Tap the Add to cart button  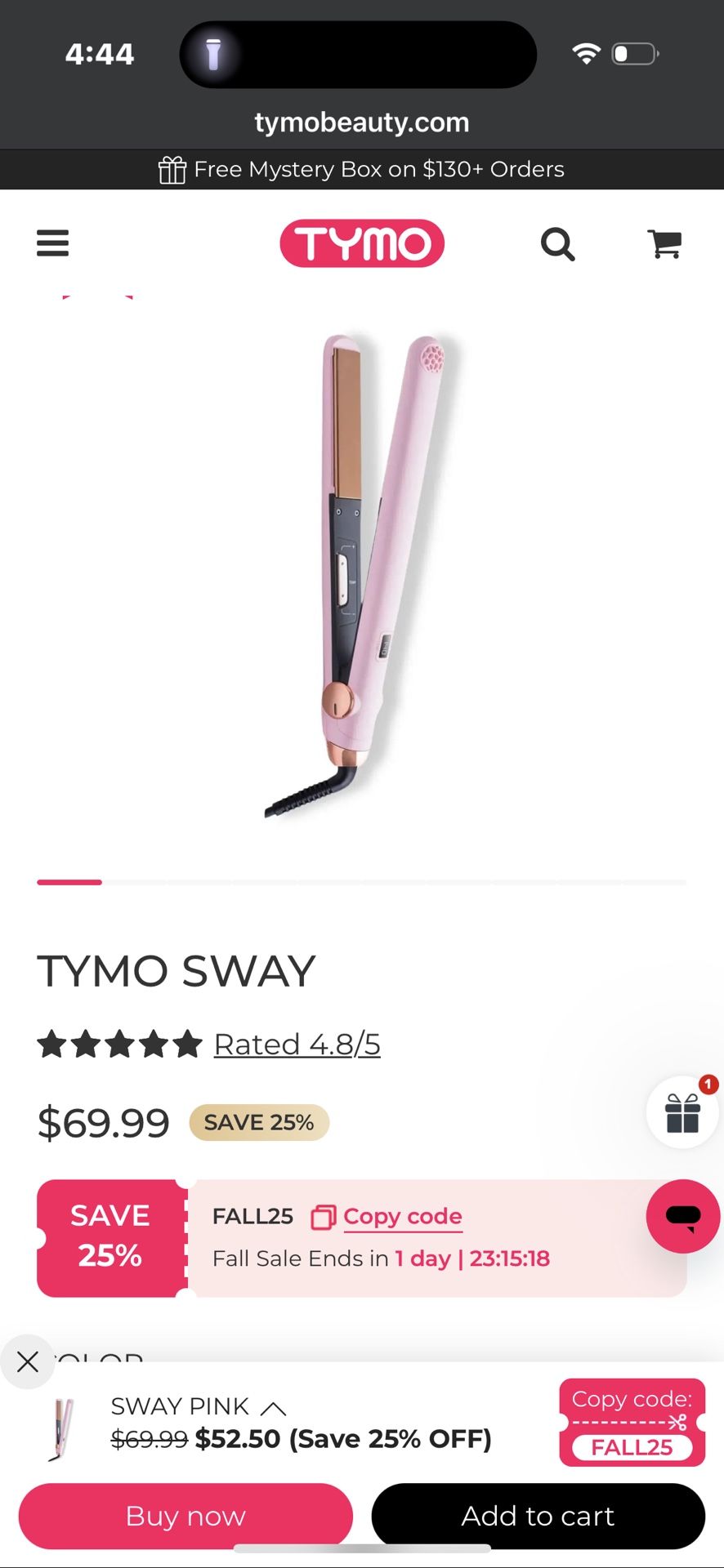[x=538, y=1516]
